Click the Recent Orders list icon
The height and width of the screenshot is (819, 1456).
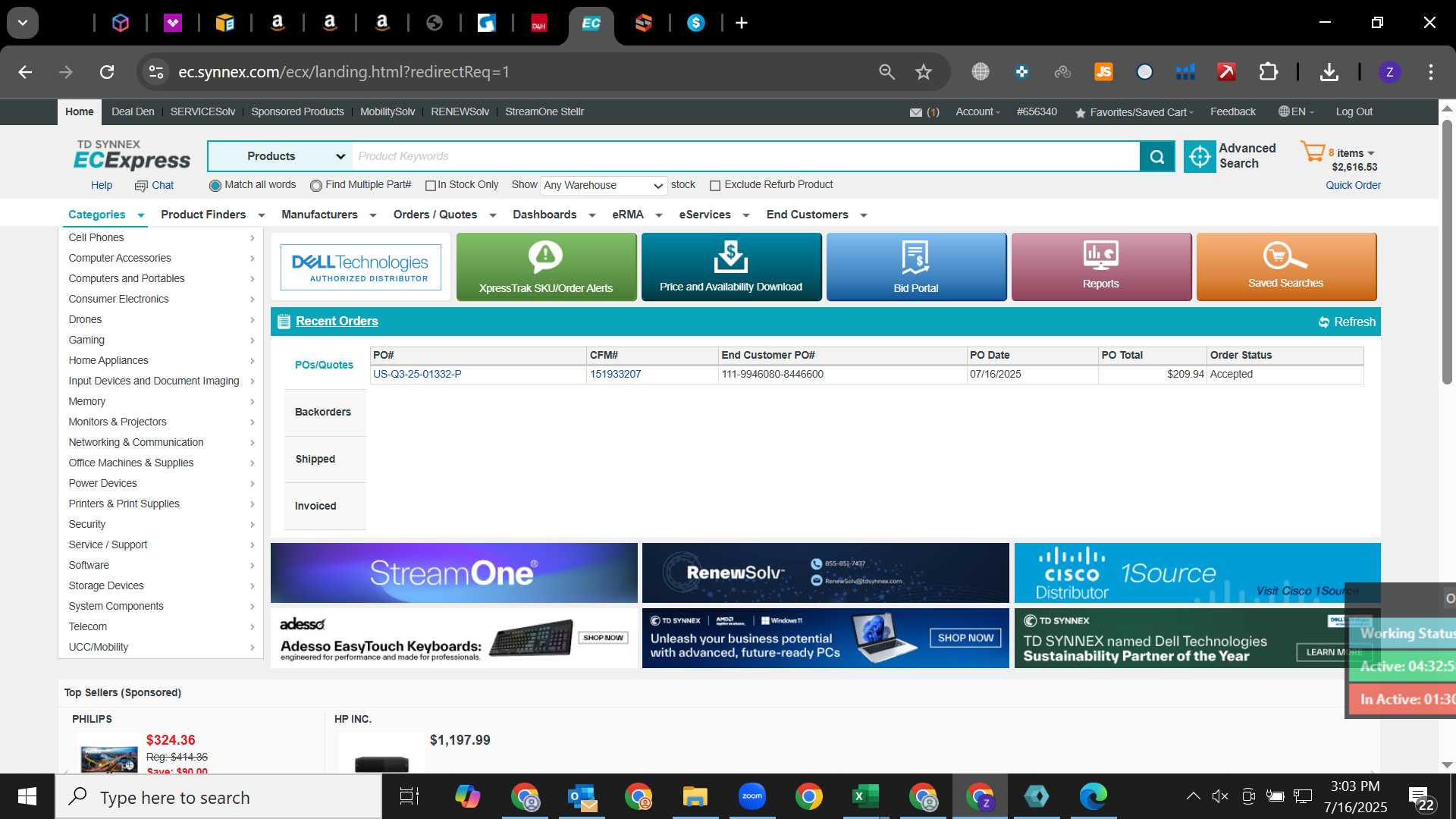pos(284,322)
